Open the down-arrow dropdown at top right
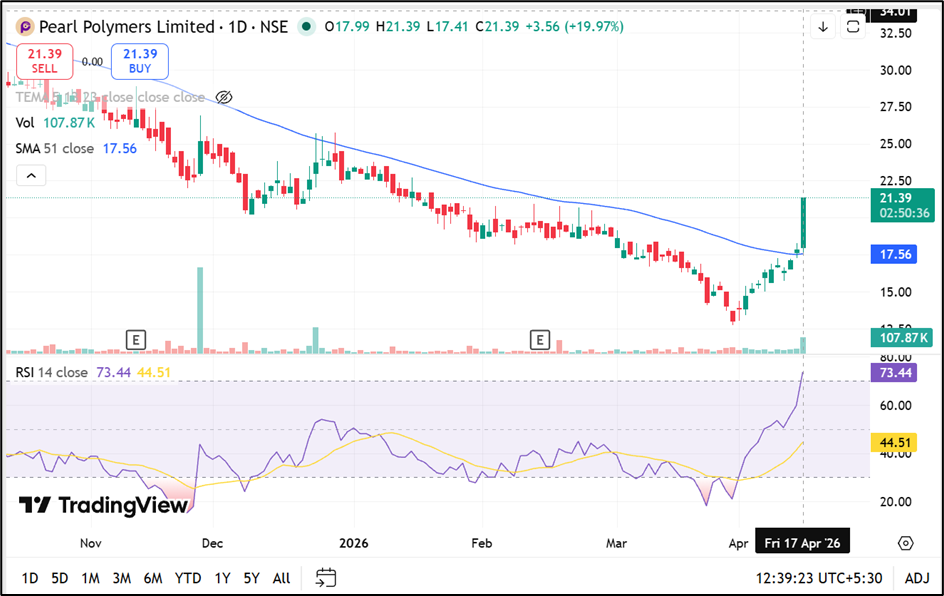 pyautogui.click(x=823, y=27)
